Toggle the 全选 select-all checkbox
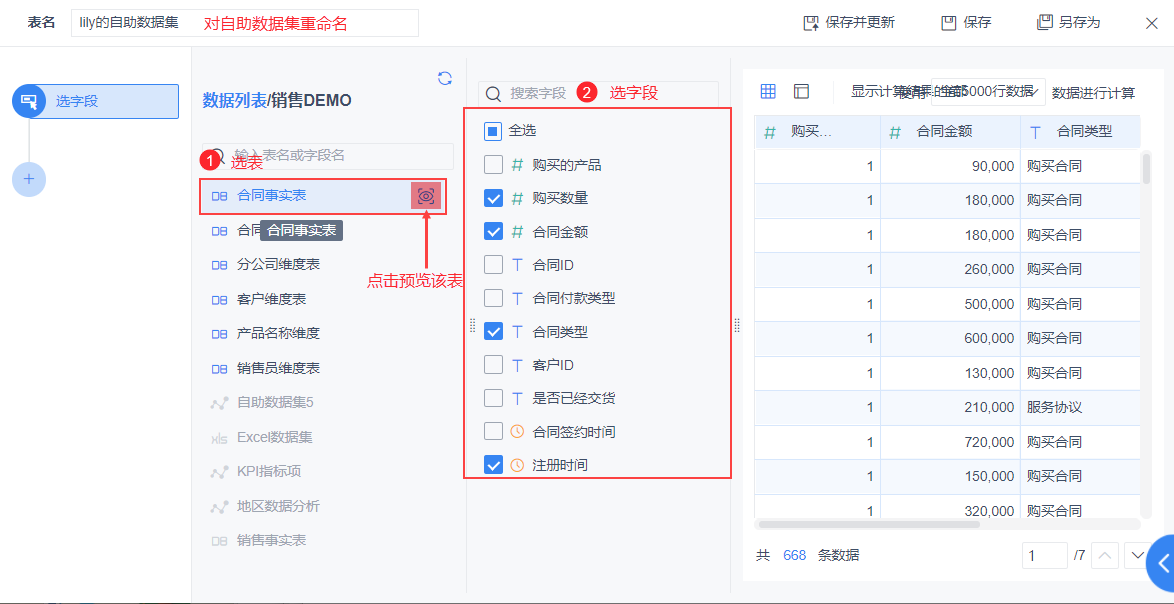 [x=493, y=130]
